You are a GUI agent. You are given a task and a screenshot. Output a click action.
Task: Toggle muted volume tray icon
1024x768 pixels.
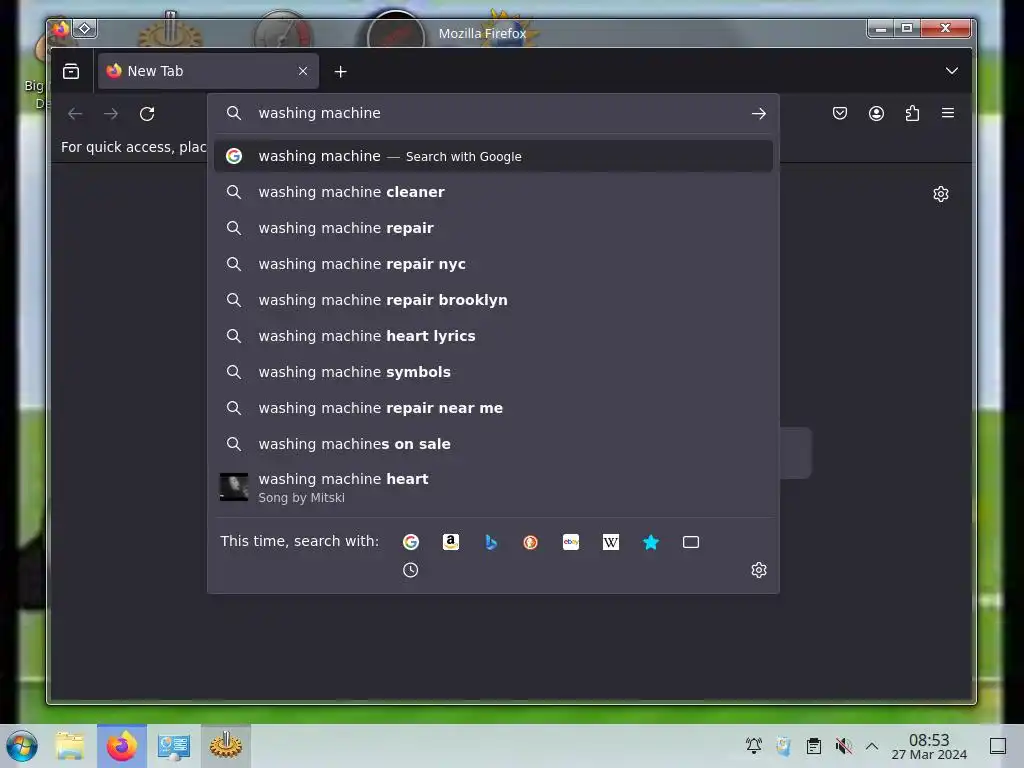pos(843,745)
